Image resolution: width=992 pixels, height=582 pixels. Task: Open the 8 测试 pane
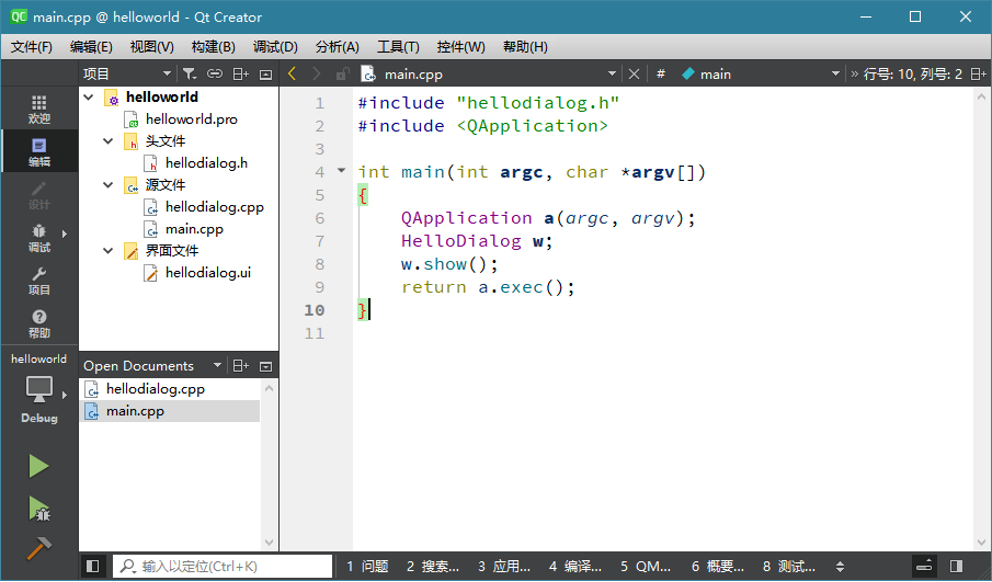(x=789, y=566)
